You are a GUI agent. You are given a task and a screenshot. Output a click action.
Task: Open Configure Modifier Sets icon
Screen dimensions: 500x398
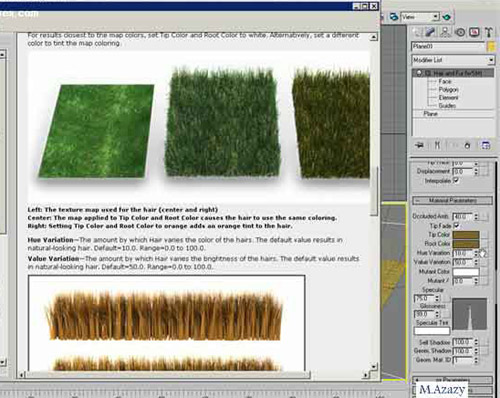(x=486, y=145)
